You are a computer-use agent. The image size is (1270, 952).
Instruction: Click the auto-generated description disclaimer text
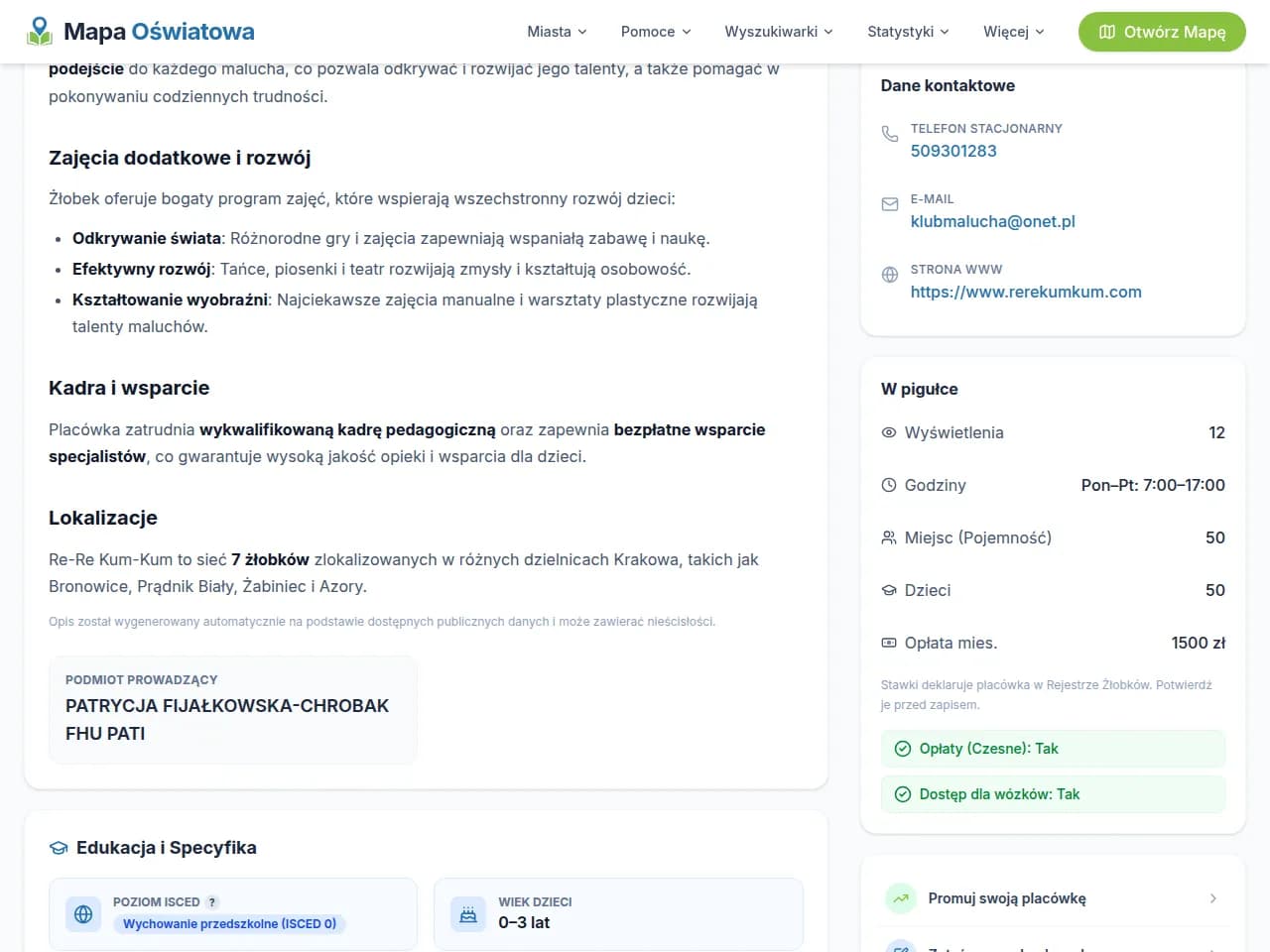[382, 622]
